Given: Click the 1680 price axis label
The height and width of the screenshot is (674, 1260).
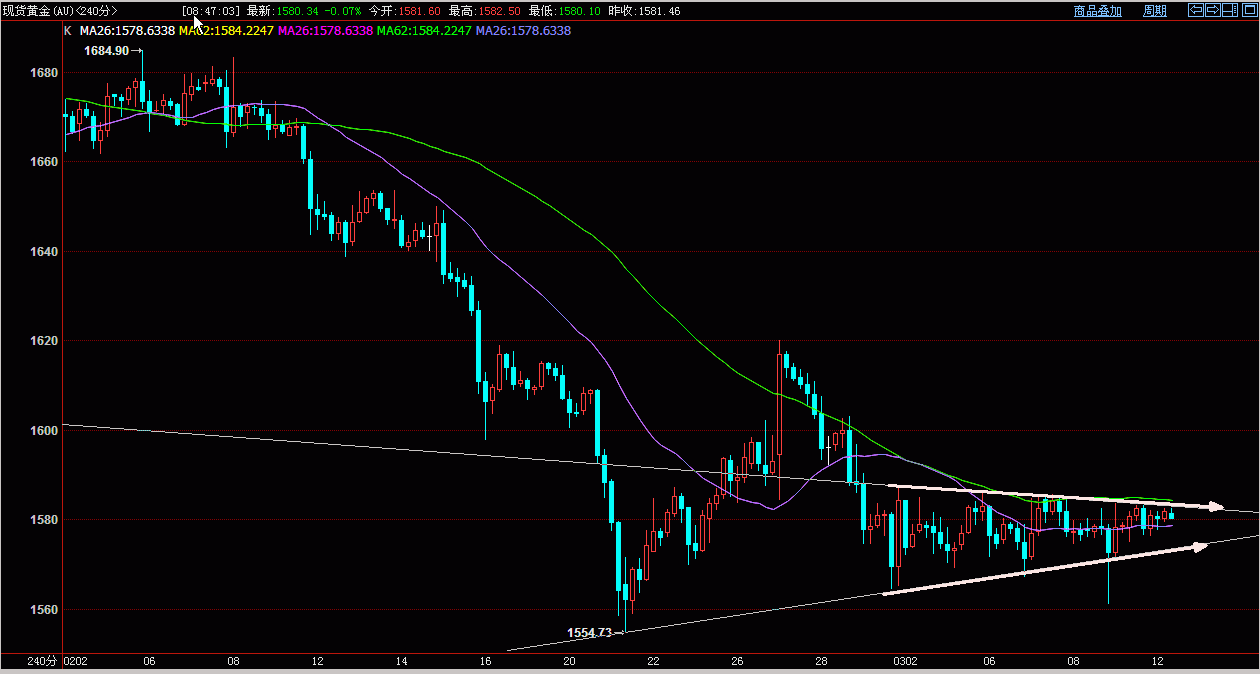Looking at the screenshot, I should click(45, 74).
